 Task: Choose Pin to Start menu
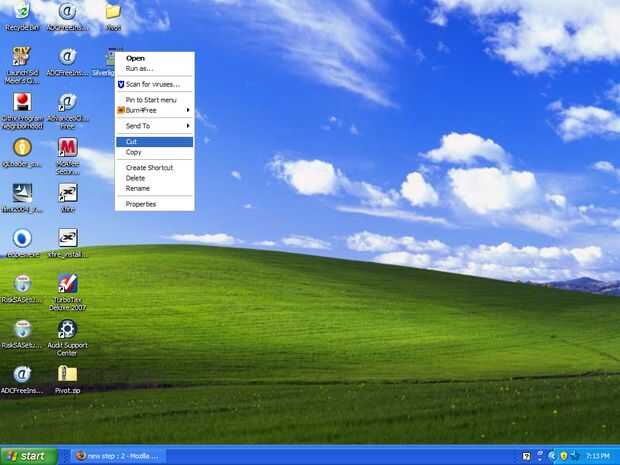(154, 100)
